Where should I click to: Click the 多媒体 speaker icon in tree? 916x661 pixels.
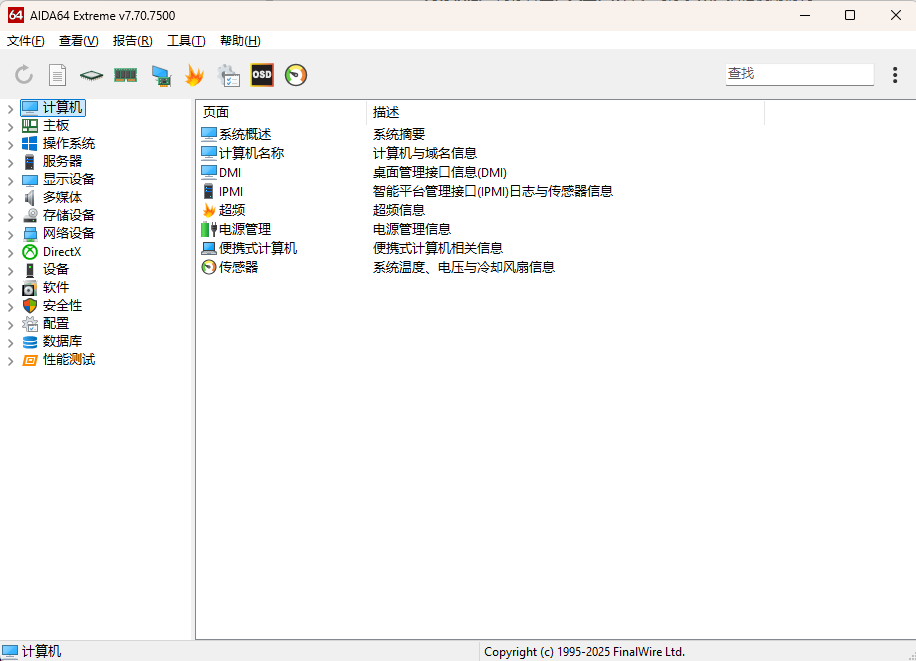point(30,198)
